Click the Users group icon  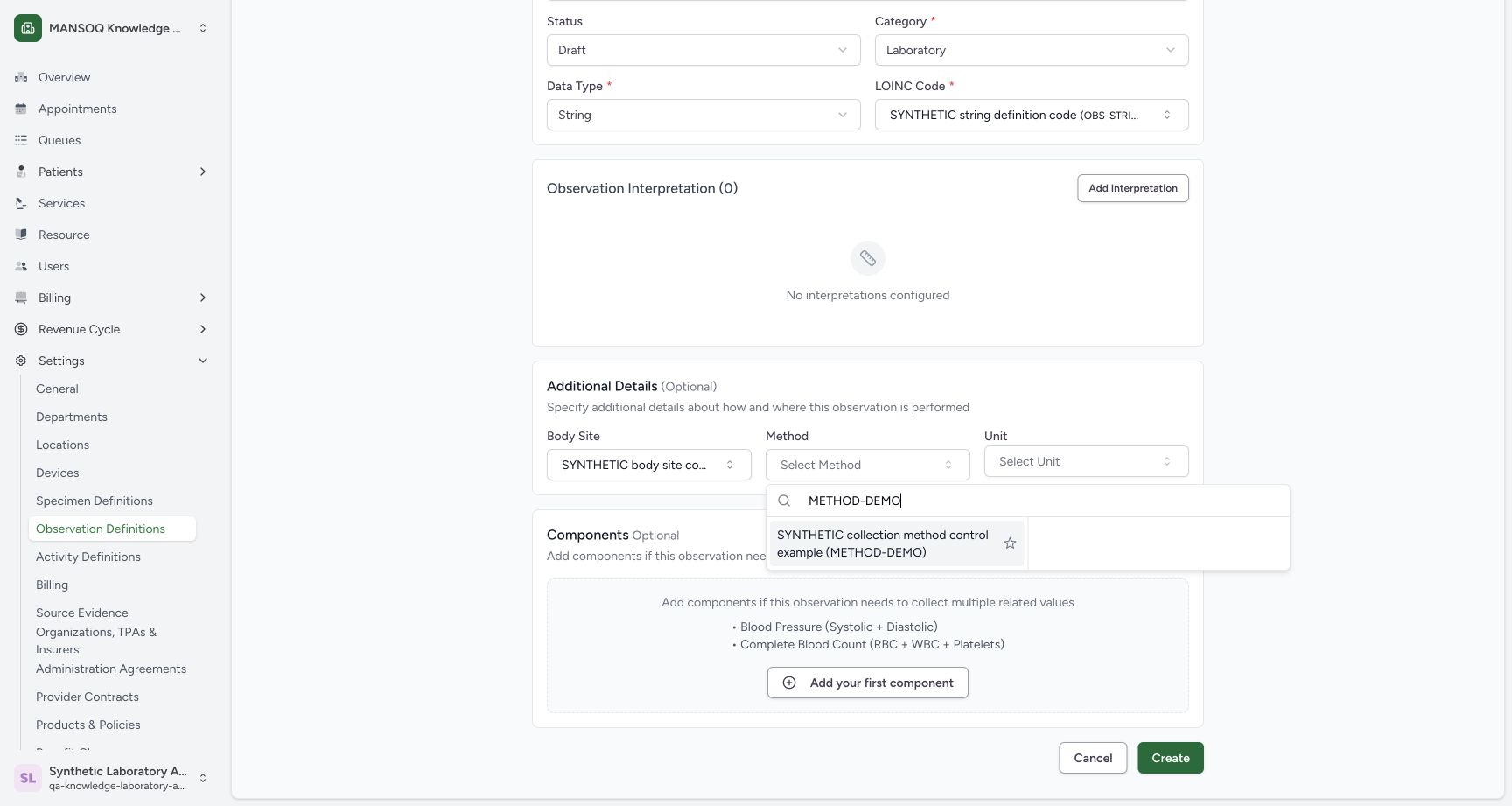(21, 266)
